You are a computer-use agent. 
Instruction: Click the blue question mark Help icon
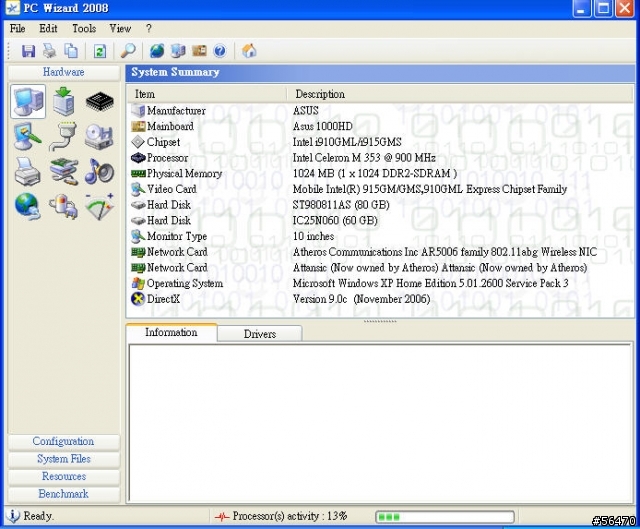(x=220, y=51)
